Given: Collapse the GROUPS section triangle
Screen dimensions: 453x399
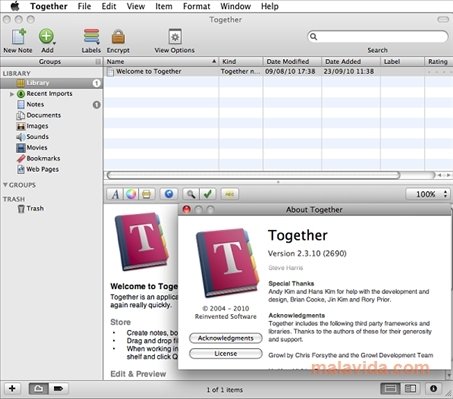Looking at the screenshot, I should click(x=5, y=185).
